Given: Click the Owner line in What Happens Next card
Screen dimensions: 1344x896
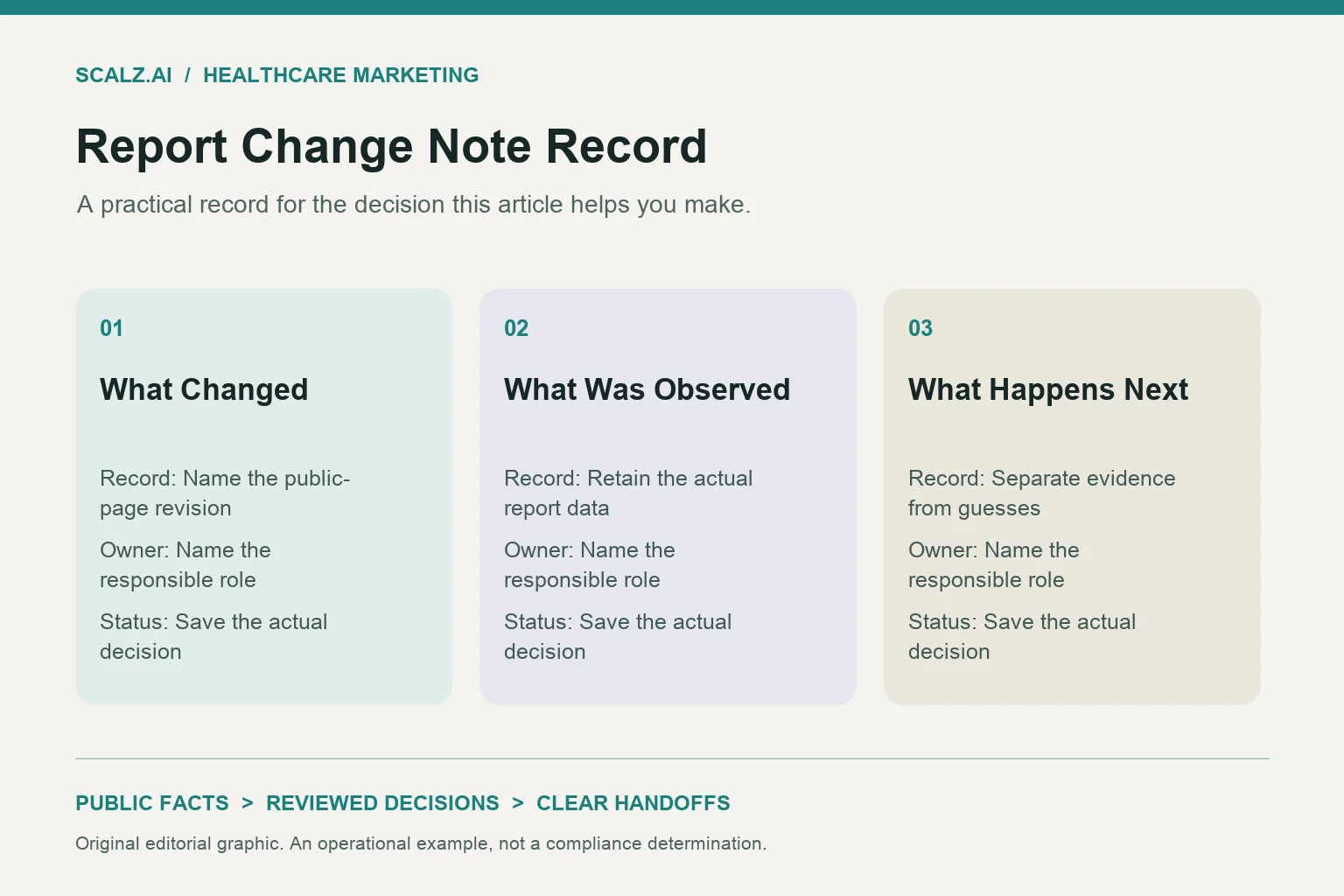Looking at the screenshot, I should 994,565.
